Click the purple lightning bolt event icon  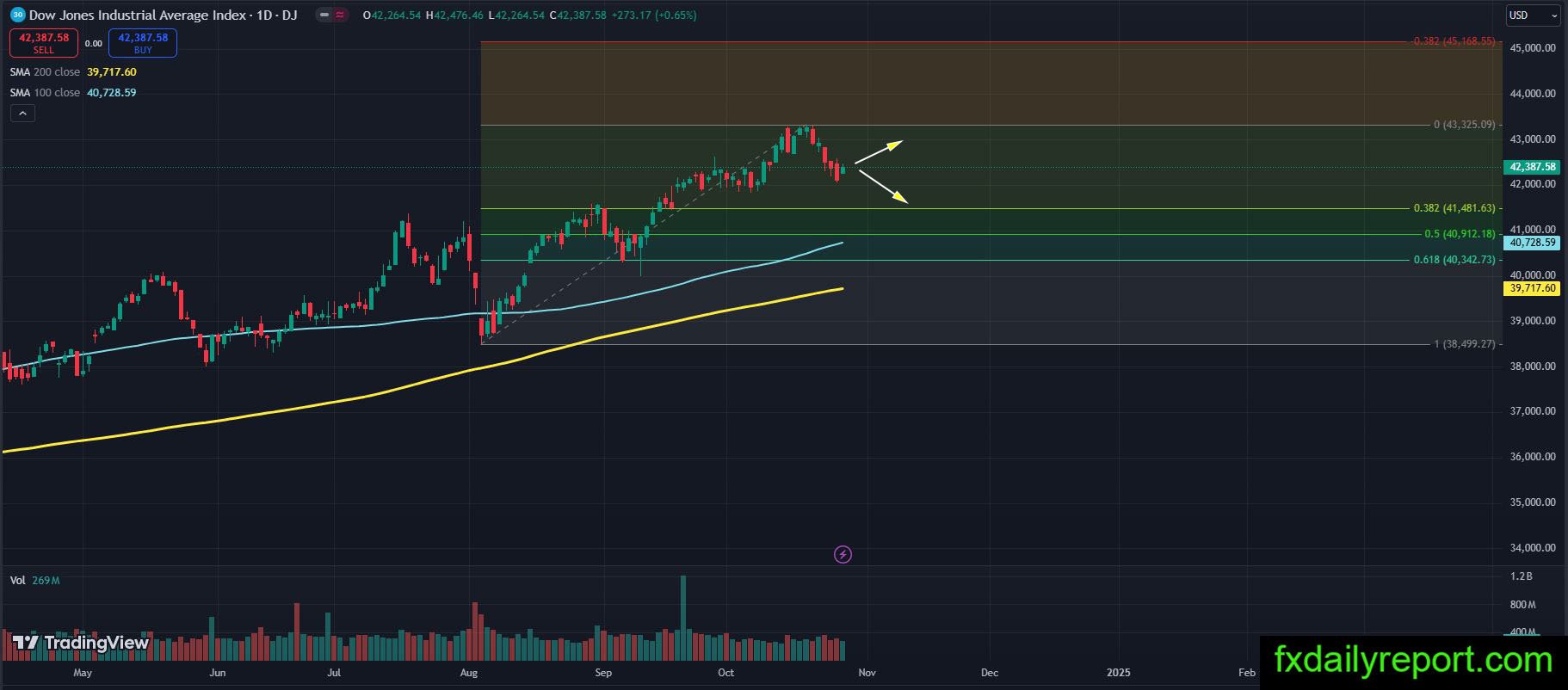pyautogui.click(x=843, y=555)
